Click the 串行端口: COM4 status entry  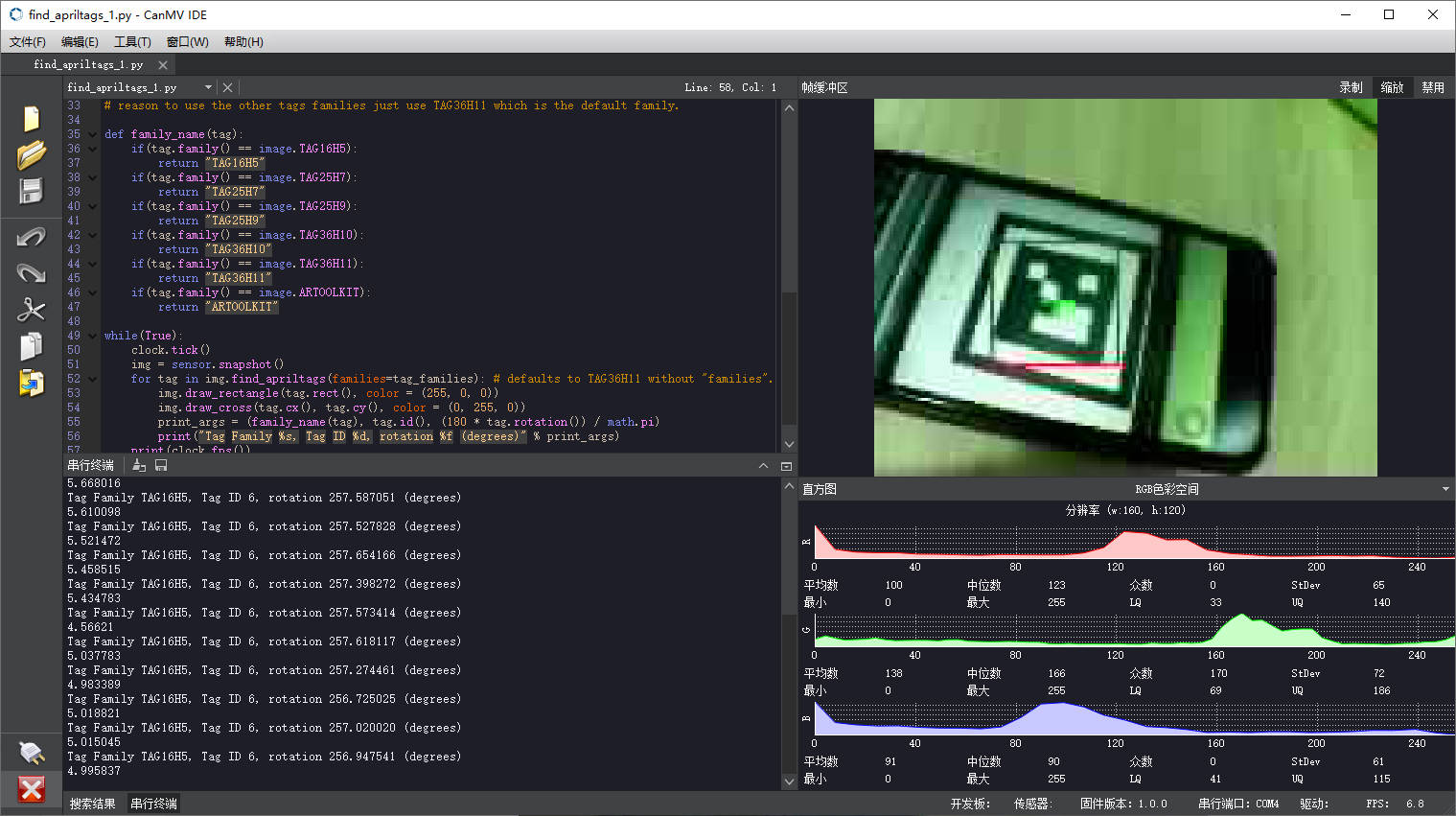[1238, 804]
